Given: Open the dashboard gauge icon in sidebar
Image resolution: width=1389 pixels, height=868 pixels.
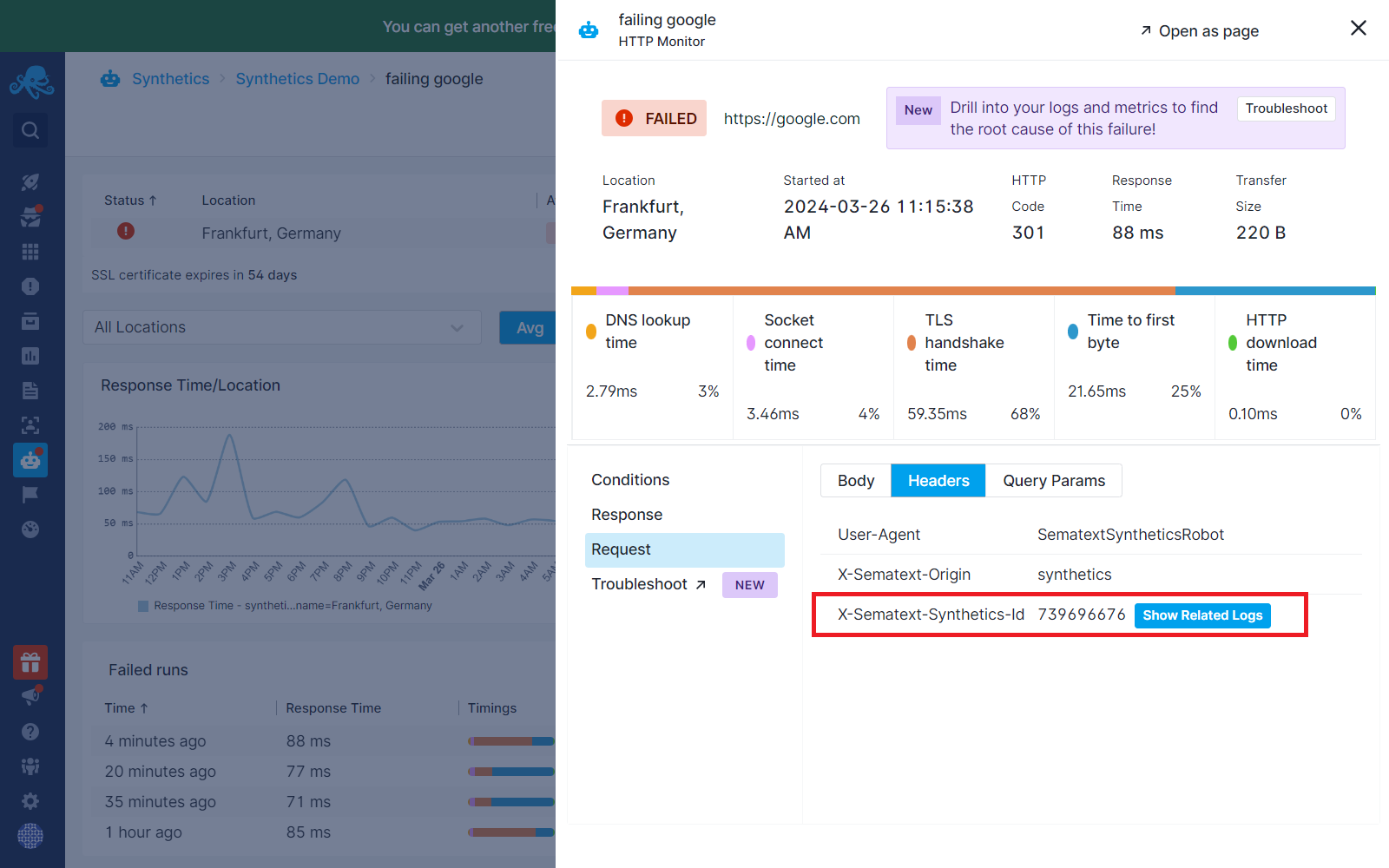Looking at the screenshot, I should pos(30,529).
